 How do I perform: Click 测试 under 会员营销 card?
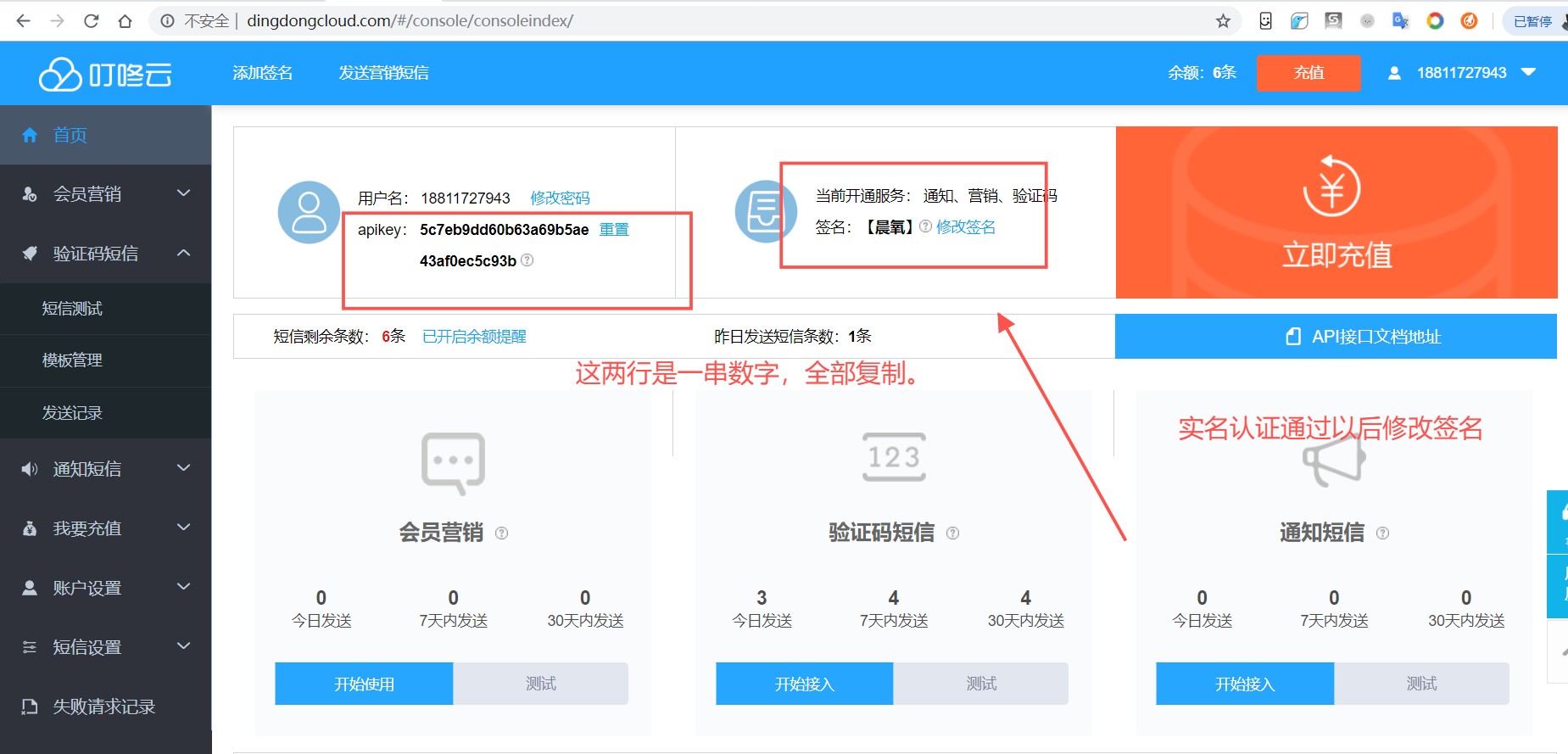pos(541,684)
